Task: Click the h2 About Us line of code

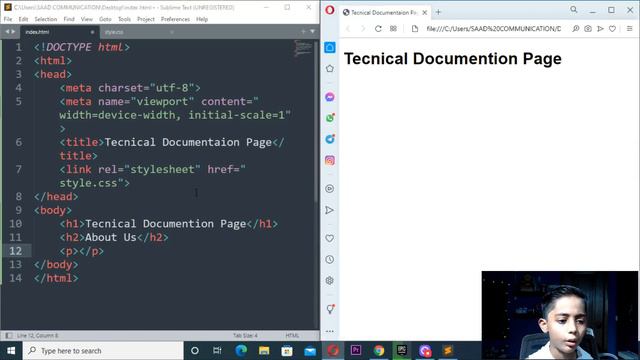Action: 114,238
